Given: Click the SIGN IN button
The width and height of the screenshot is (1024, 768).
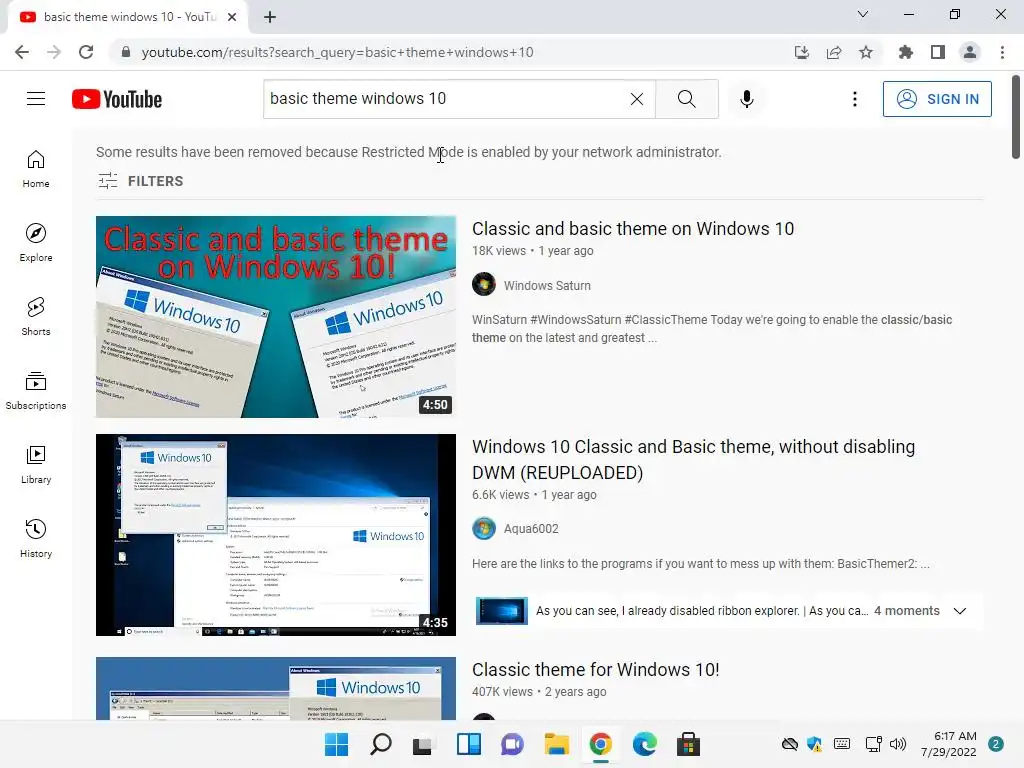Looking at the screenshot, I should pyautogui.click(x=937, y=99).
